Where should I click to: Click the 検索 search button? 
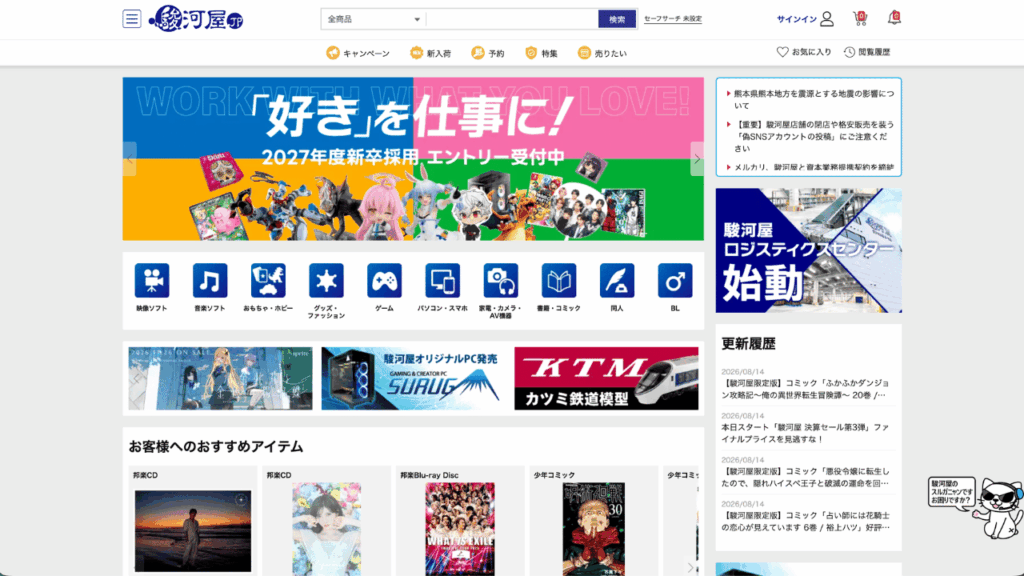(617, 20)
